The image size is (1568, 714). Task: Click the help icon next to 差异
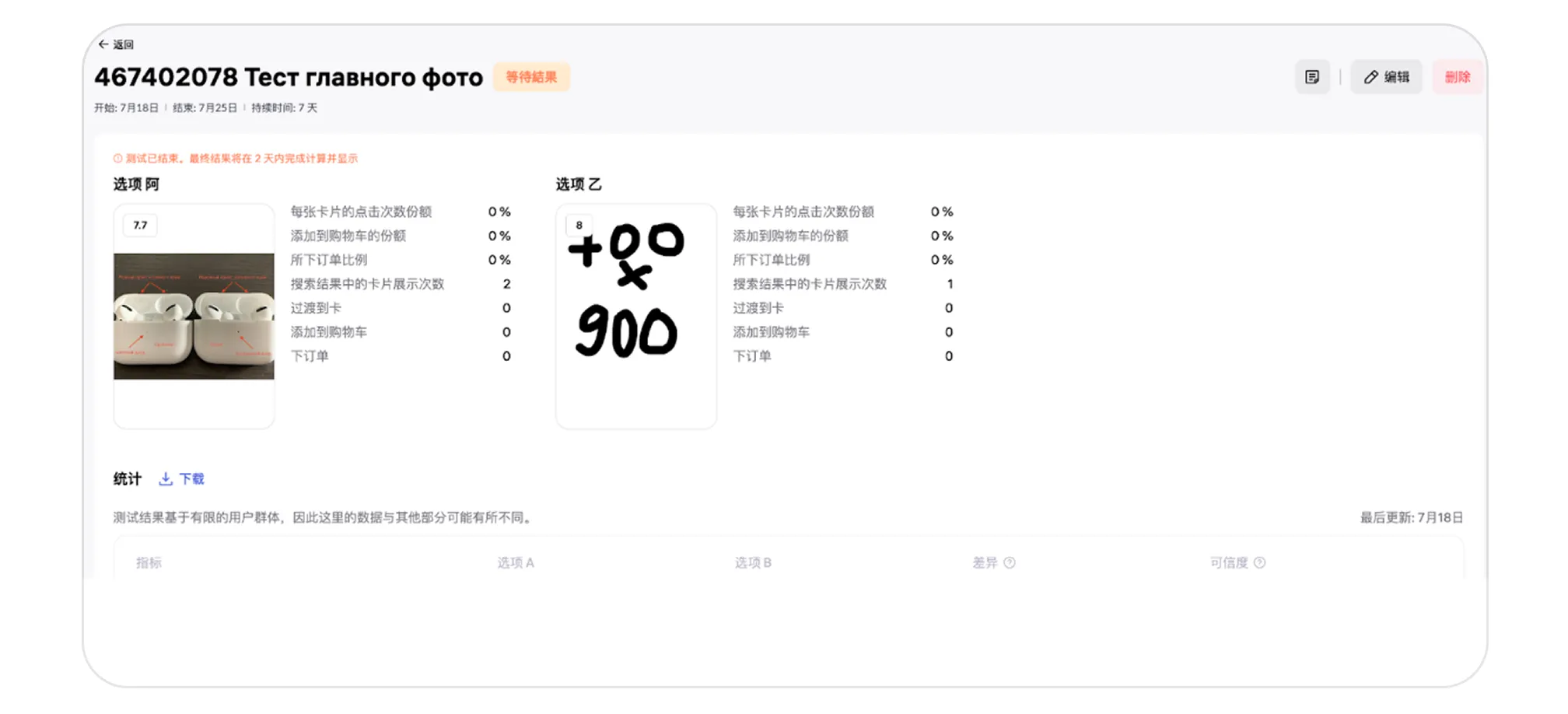pyautogui.click(x=1010, y=562)
